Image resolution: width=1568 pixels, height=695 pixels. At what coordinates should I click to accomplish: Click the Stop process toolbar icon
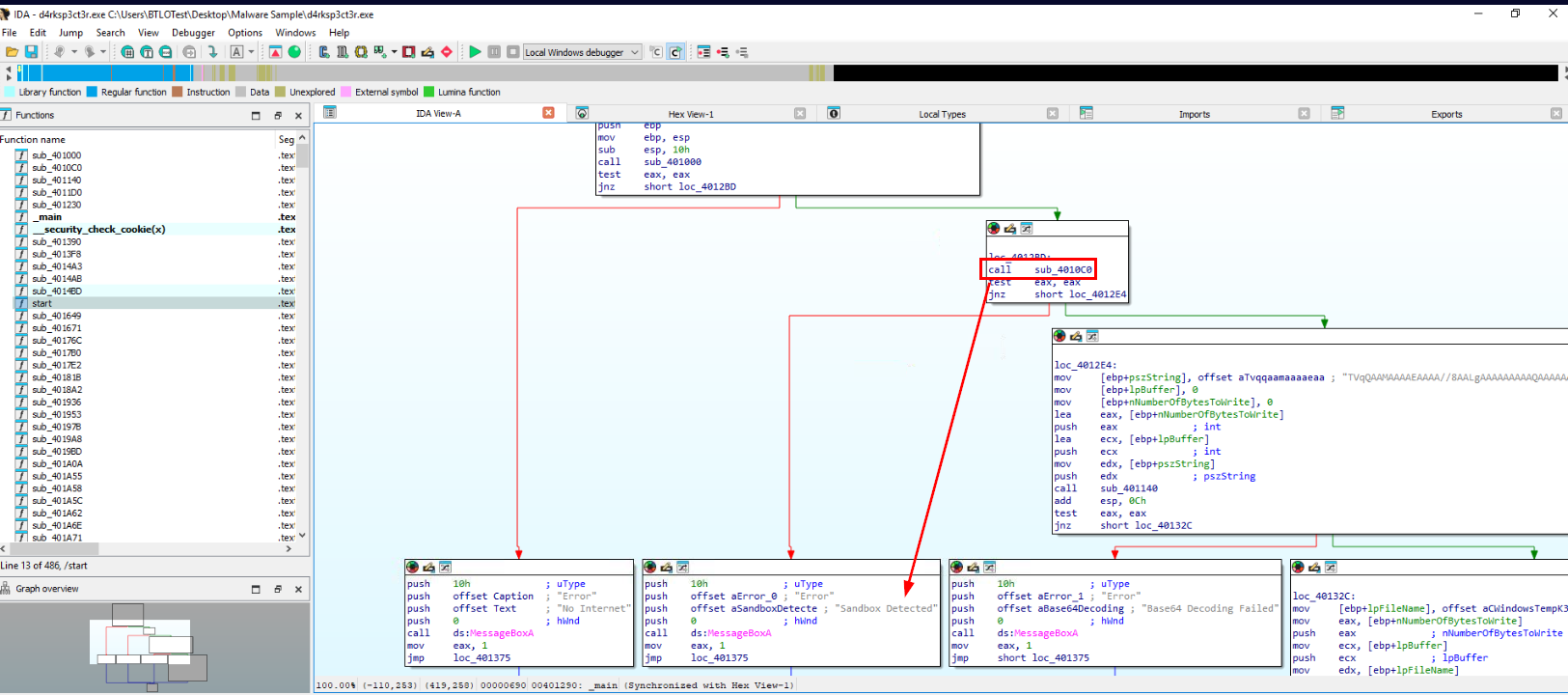(x=513, y=52)
